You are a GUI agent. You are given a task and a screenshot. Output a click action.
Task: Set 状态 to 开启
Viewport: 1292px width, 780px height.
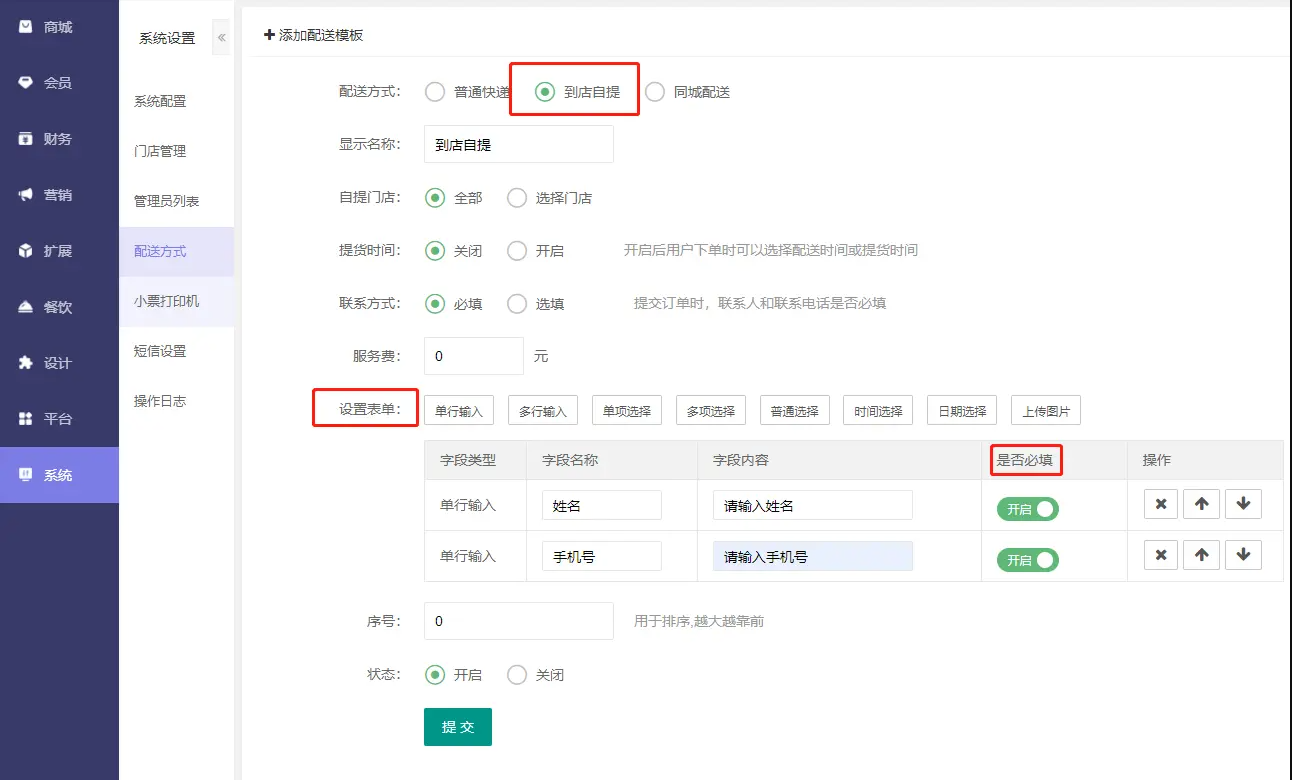(x=435, y=675)
